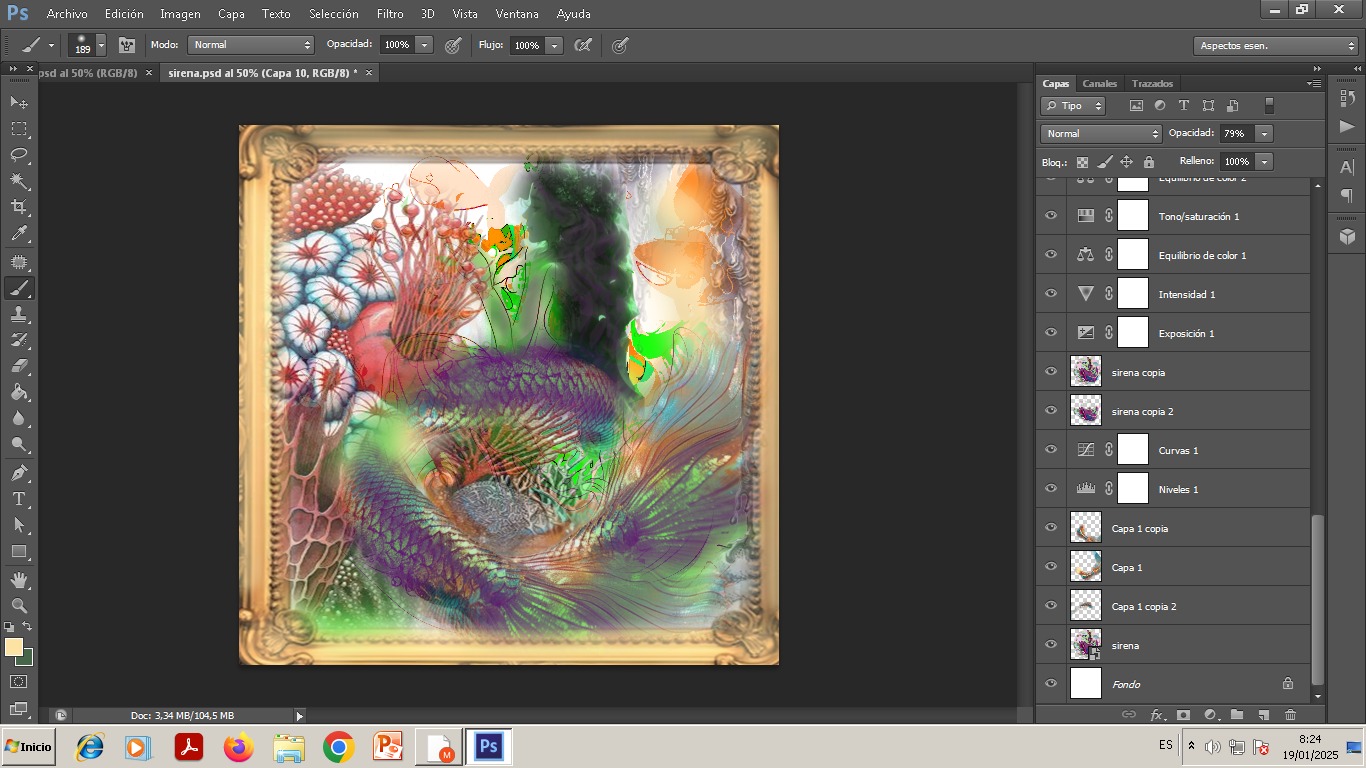Select the Magic Wand tool
Viewport: 1366px width, 768px height.
pyautogui.click(x=19, y=181)
